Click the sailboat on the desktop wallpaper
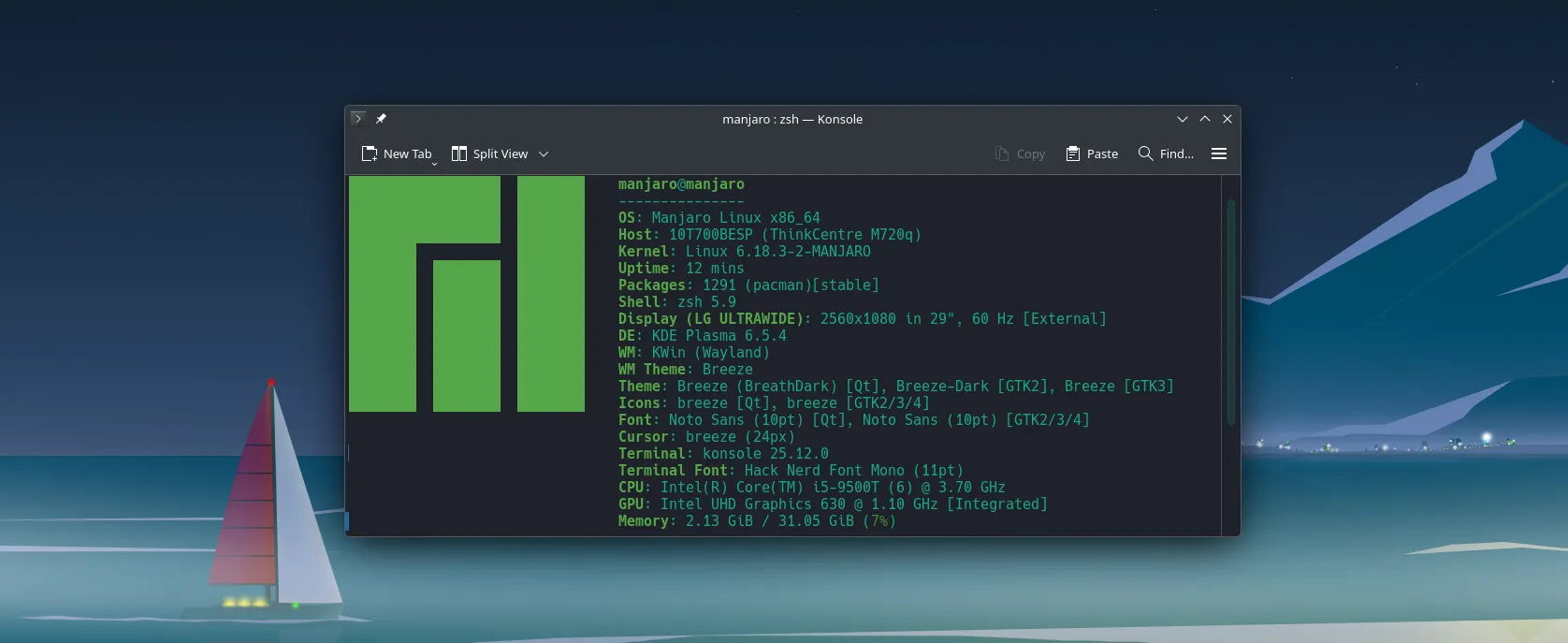 point(271,505)
